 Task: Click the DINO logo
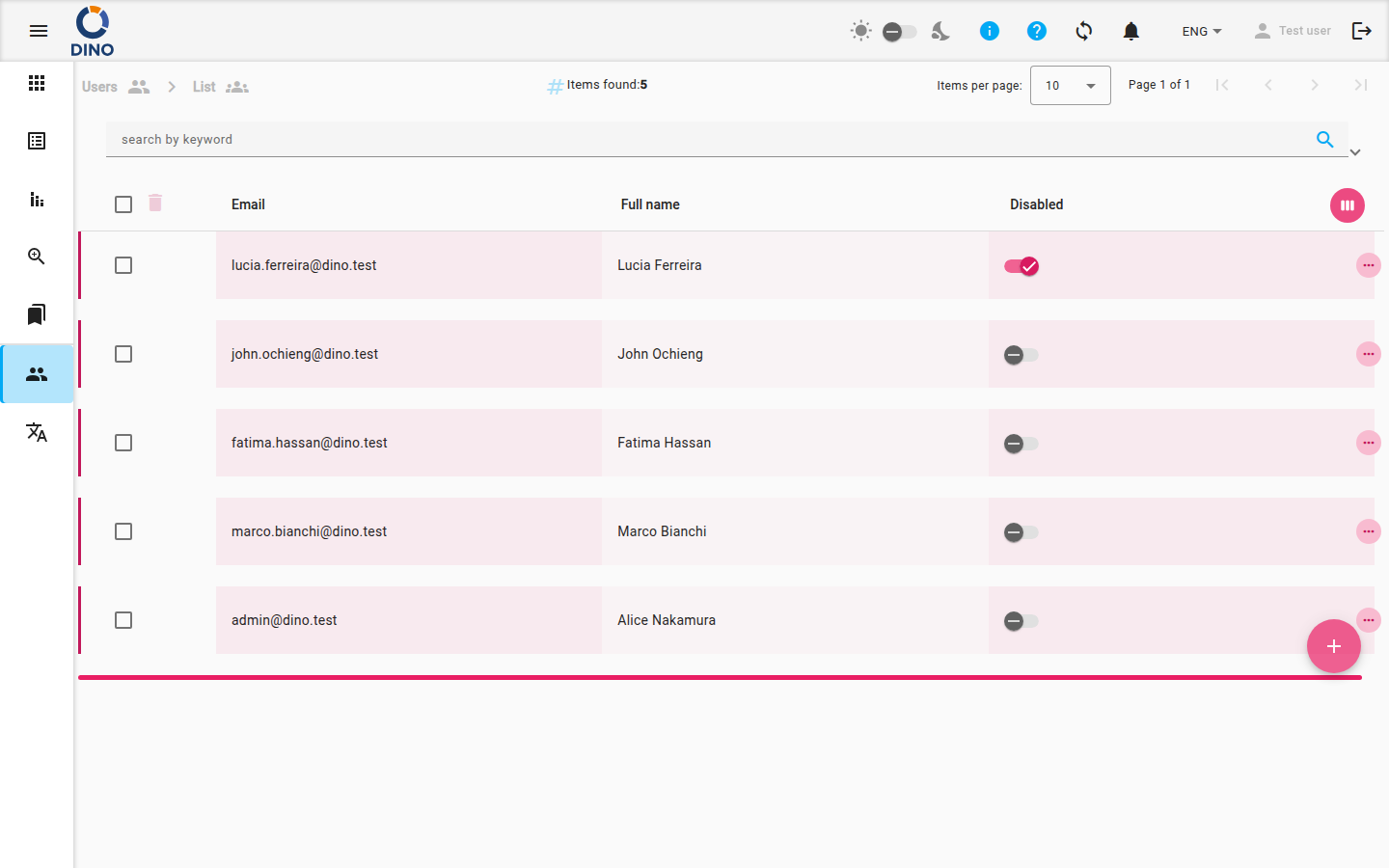point(93,31)
